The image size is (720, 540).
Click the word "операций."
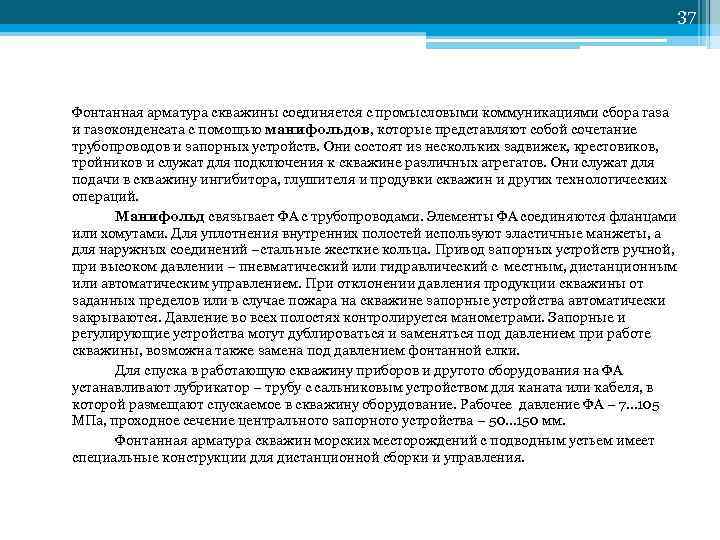click(x=105, y=197)
